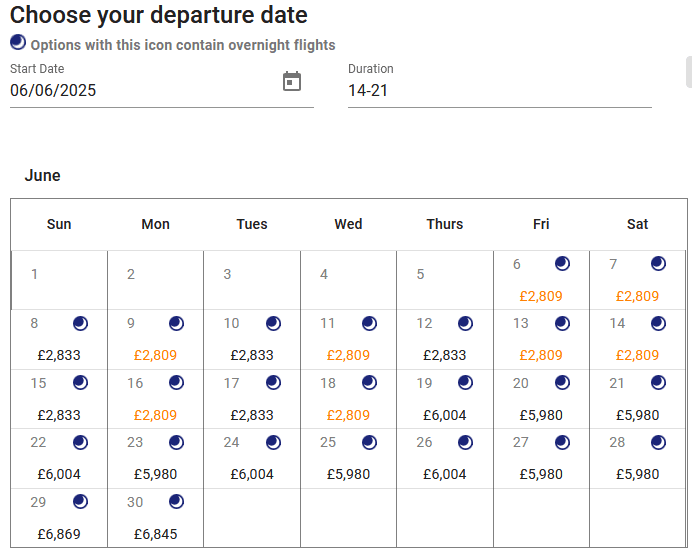Click the overnight moon icon on June 6
The image size is (692, 554).
click(562, 264)
